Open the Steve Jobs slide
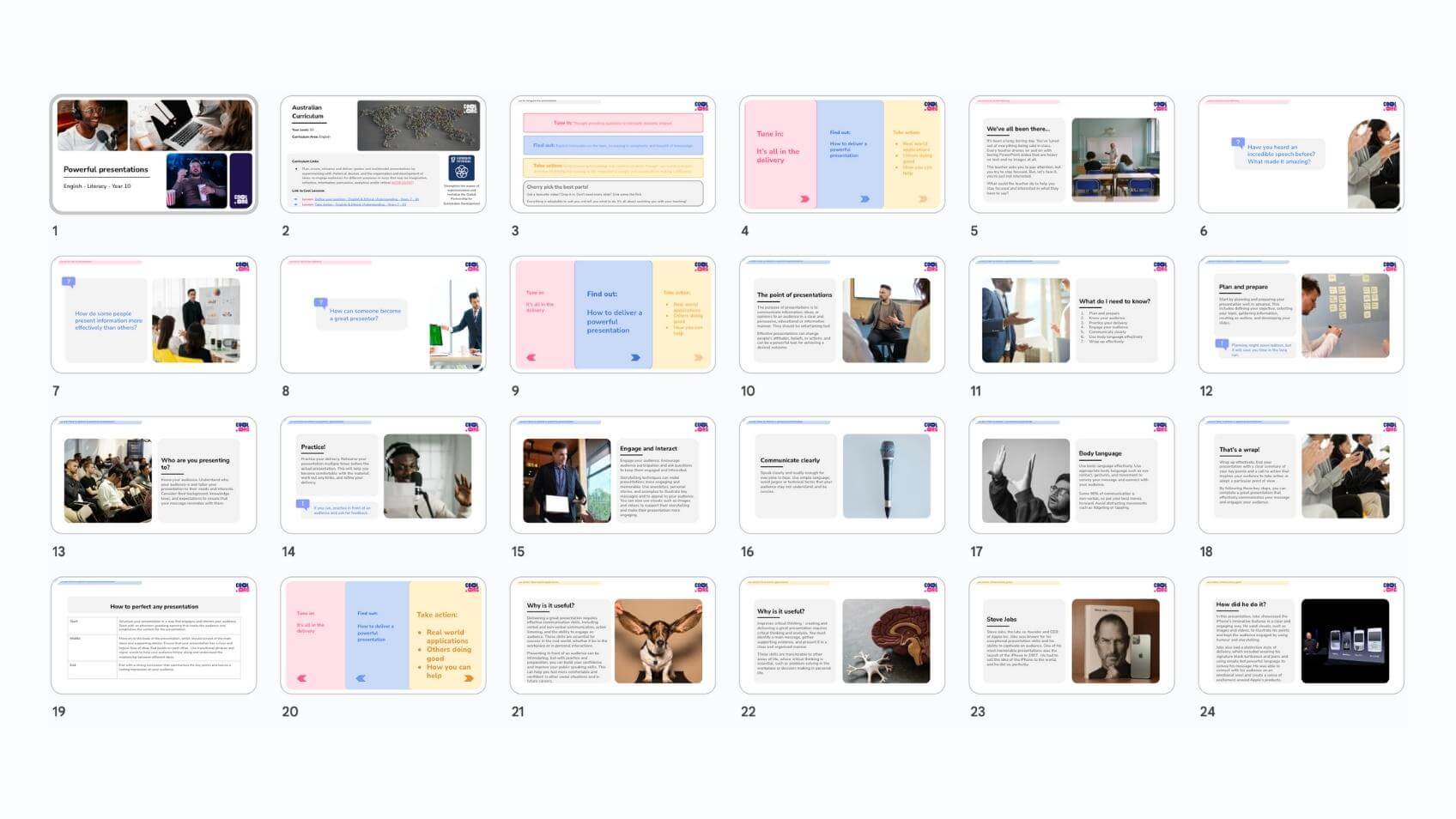This screenshot has height=819, width=1456. tap(1071, 635)
